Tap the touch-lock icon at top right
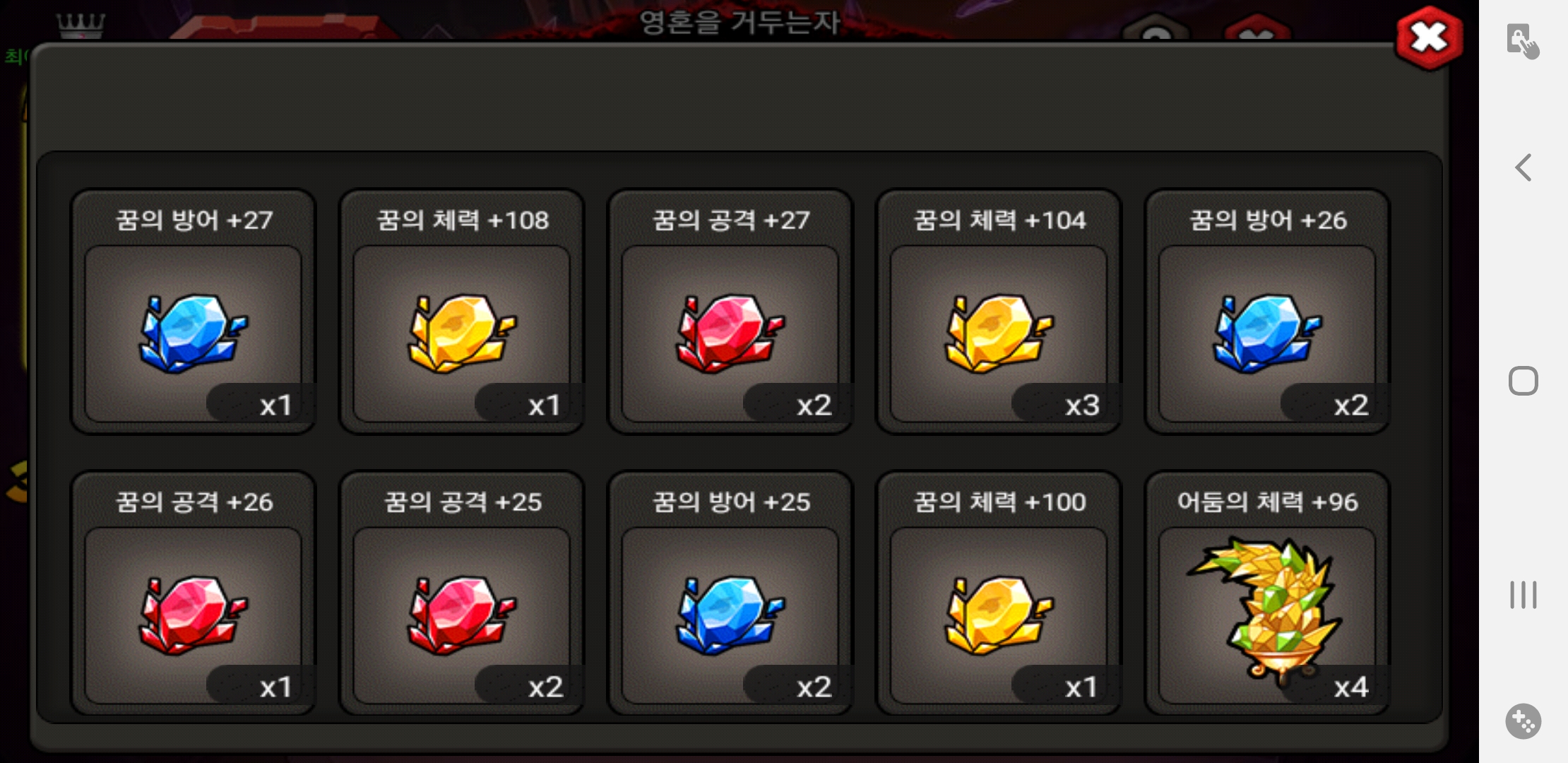Screen dimensions: 1568x763 click(1522, 41)
